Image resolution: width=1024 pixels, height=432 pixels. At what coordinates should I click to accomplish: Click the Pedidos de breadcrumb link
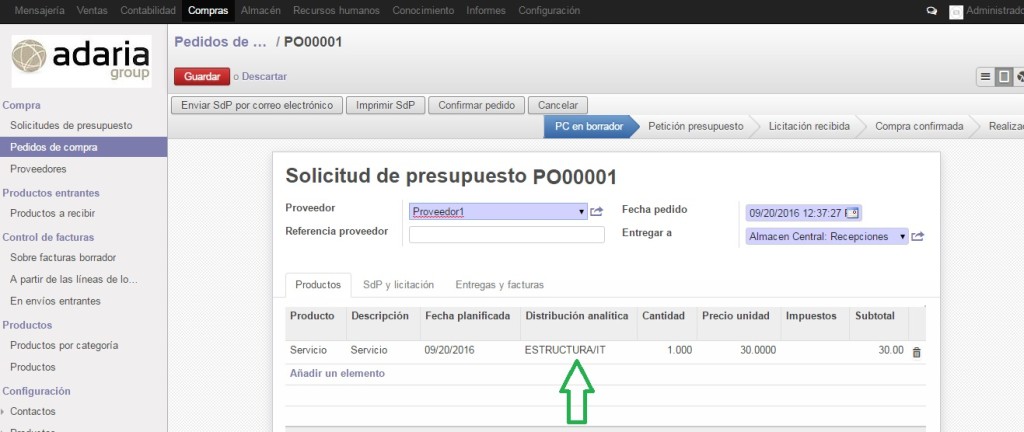(220, 42)
